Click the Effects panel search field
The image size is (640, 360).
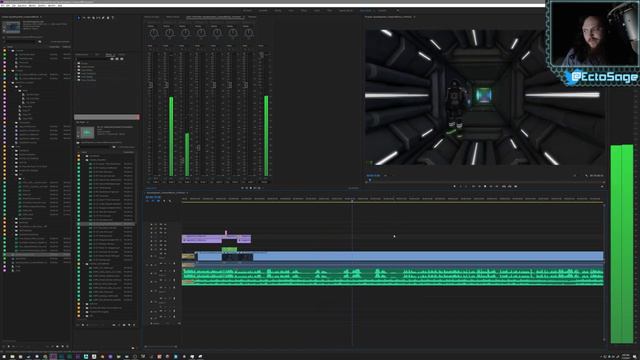tap(91, 59)
